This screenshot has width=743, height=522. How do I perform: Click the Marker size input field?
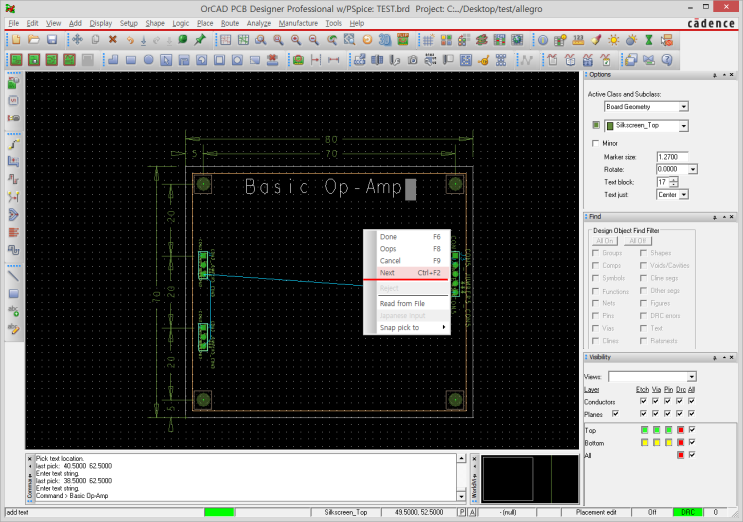point(672,157)
